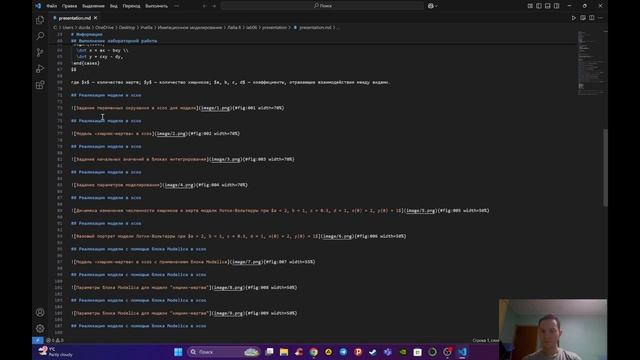
Task: Open the Accounts menu icon
Action: (40, 312)
